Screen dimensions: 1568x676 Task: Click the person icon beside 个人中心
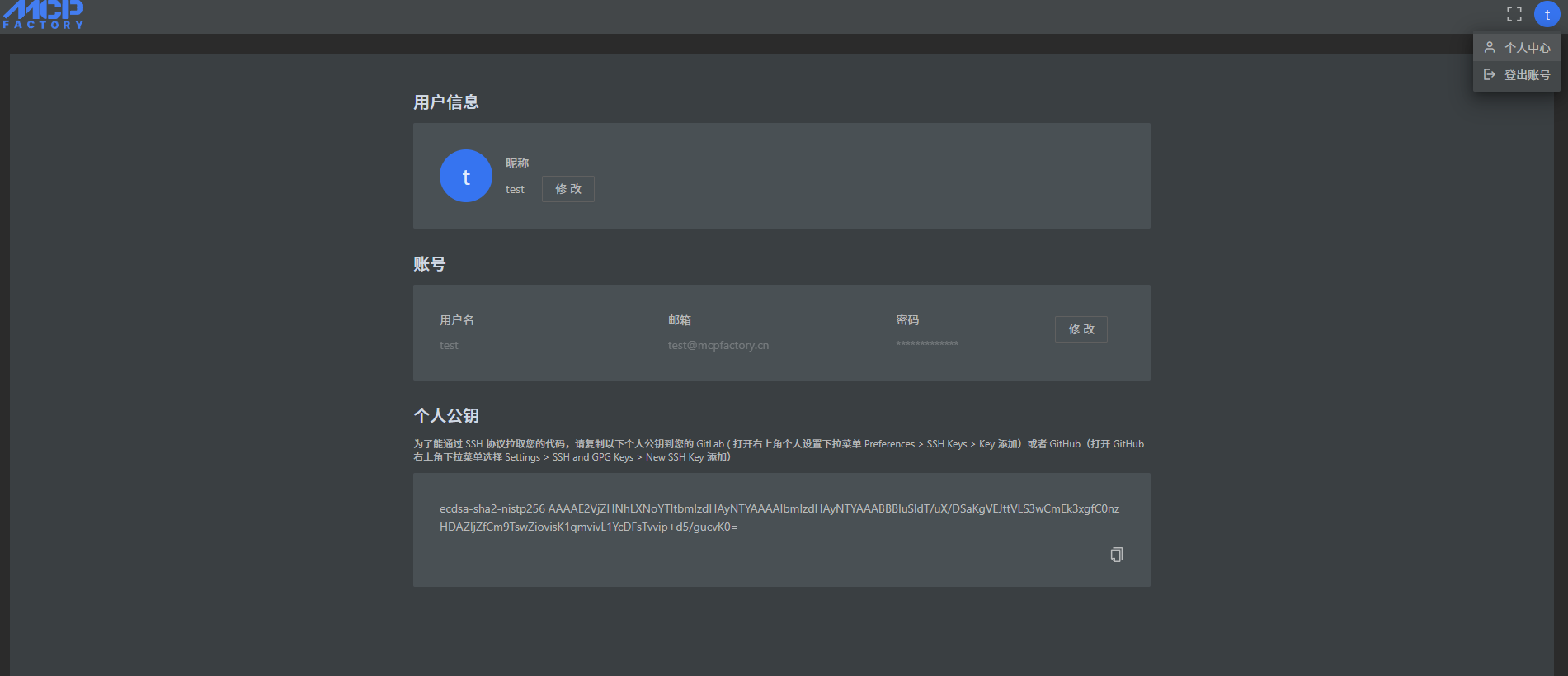[x=1490, y=47]
